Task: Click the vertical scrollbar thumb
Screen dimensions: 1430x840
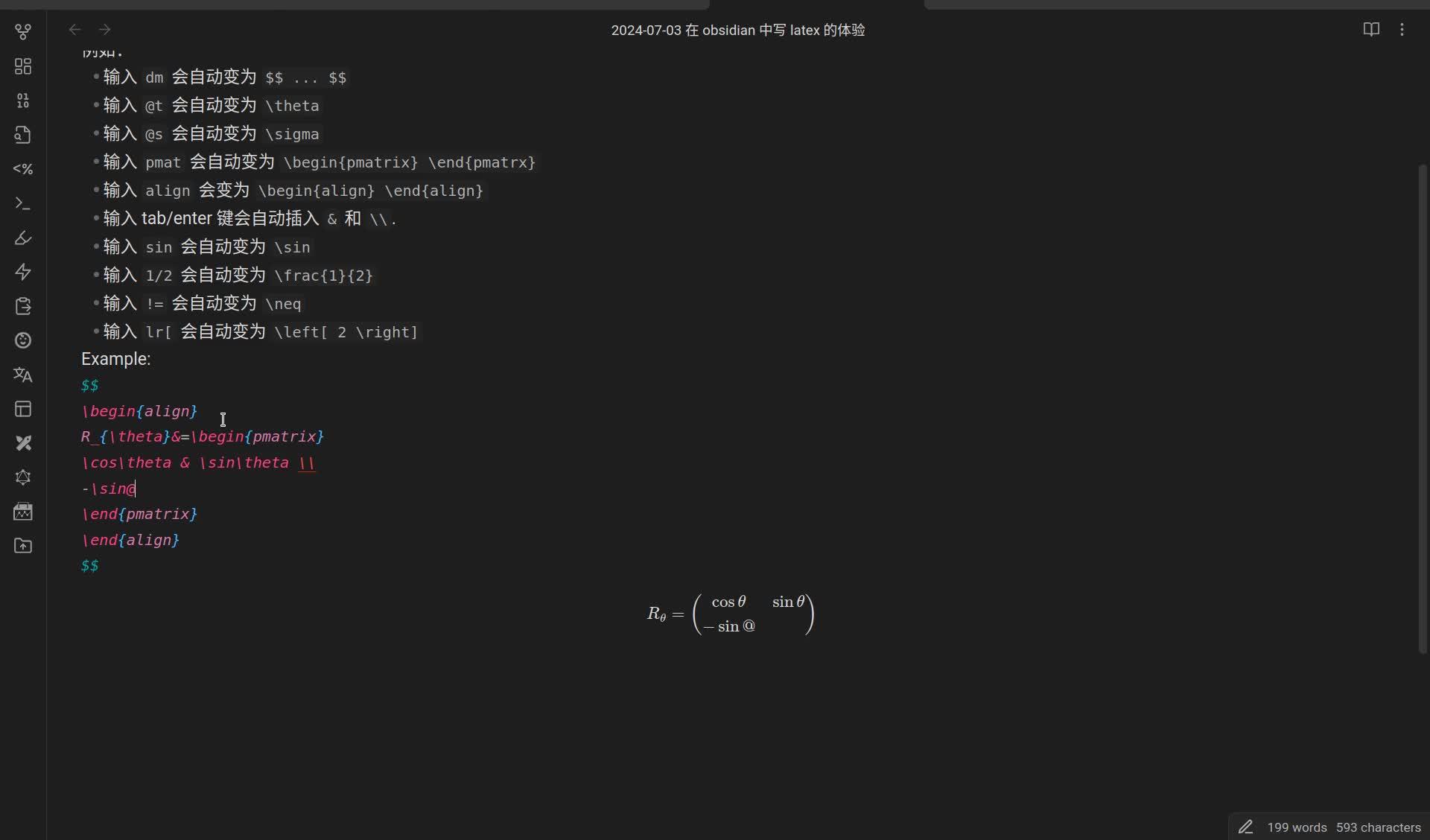Action: tap(1423, 410)
